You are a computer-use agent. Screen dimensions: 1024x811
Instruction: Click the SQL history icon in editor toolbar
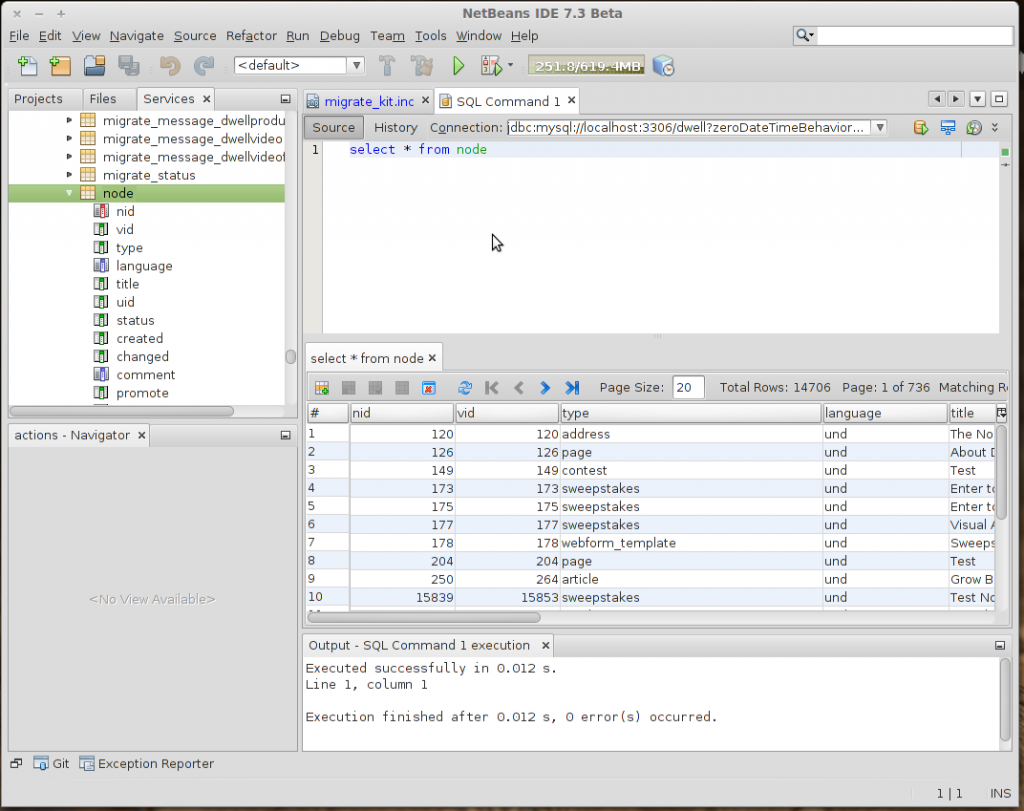(974, 128)
